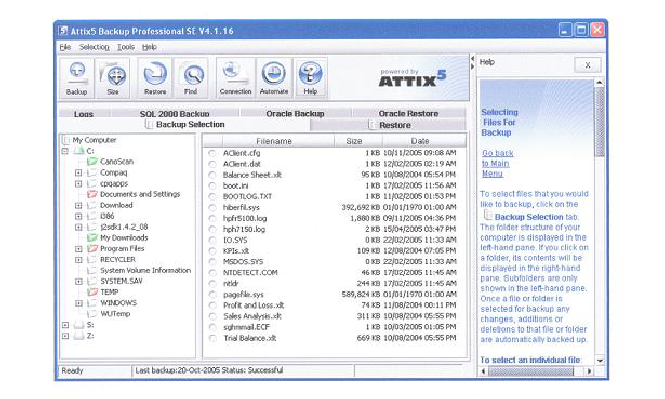Switch to the SQL 2000 Backup tab
The width and height of the screenshot is (665, 399).
(x=175, y=114)
